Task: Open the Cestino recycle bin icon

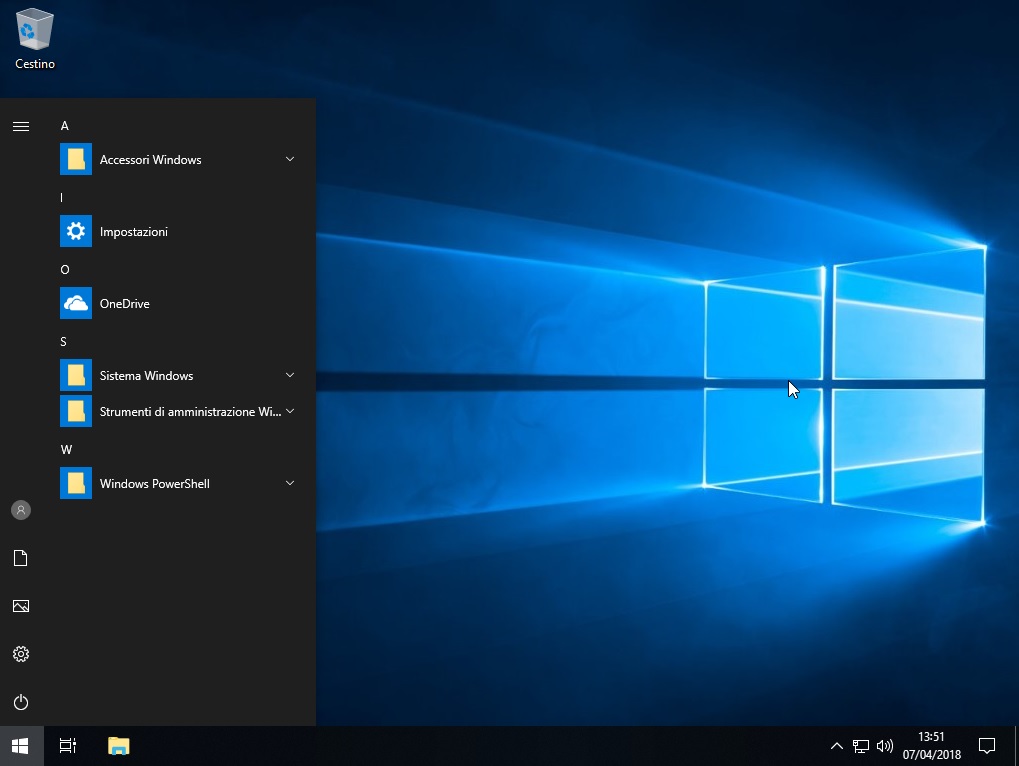Action: [x=34, y=38]
